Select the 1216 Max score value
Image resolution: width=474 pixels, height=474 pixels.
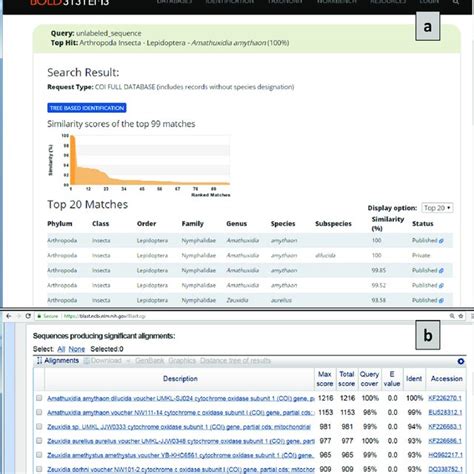(325, 398)
